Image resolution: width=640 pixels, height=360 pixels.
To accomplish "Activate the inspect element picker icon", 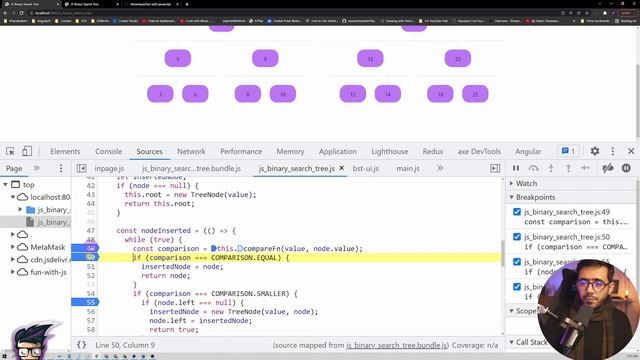I will click(x=11, y=151).
